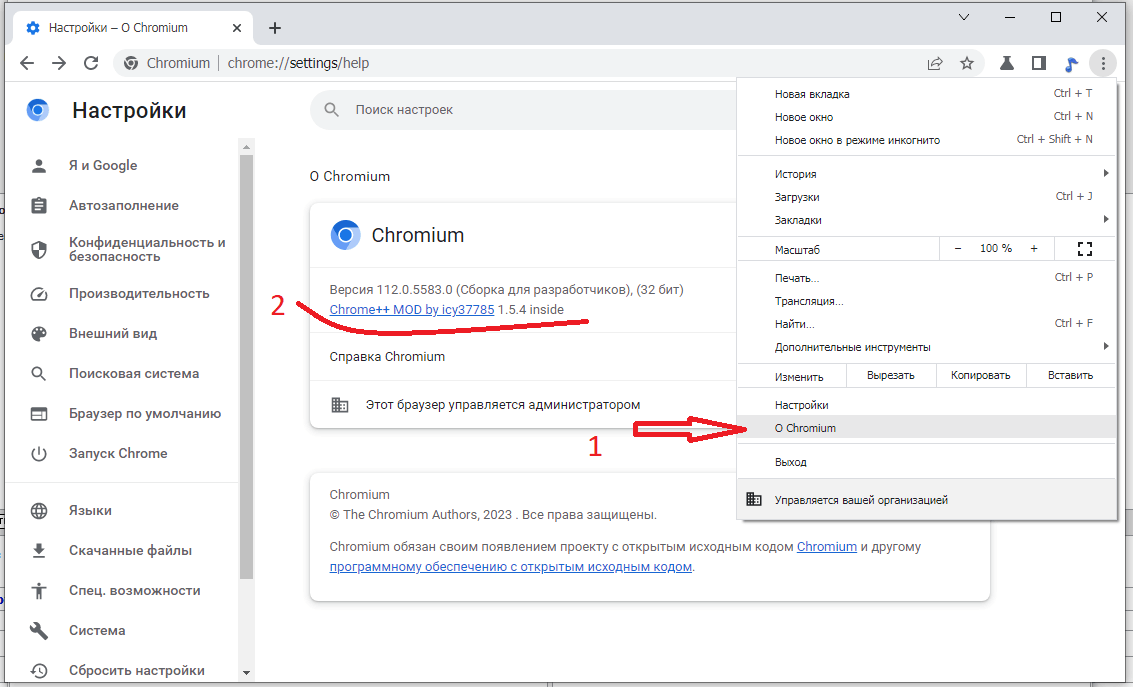Click the wrench icon for Система
This screenshot has height=687, width=1133.
[39, 631]
